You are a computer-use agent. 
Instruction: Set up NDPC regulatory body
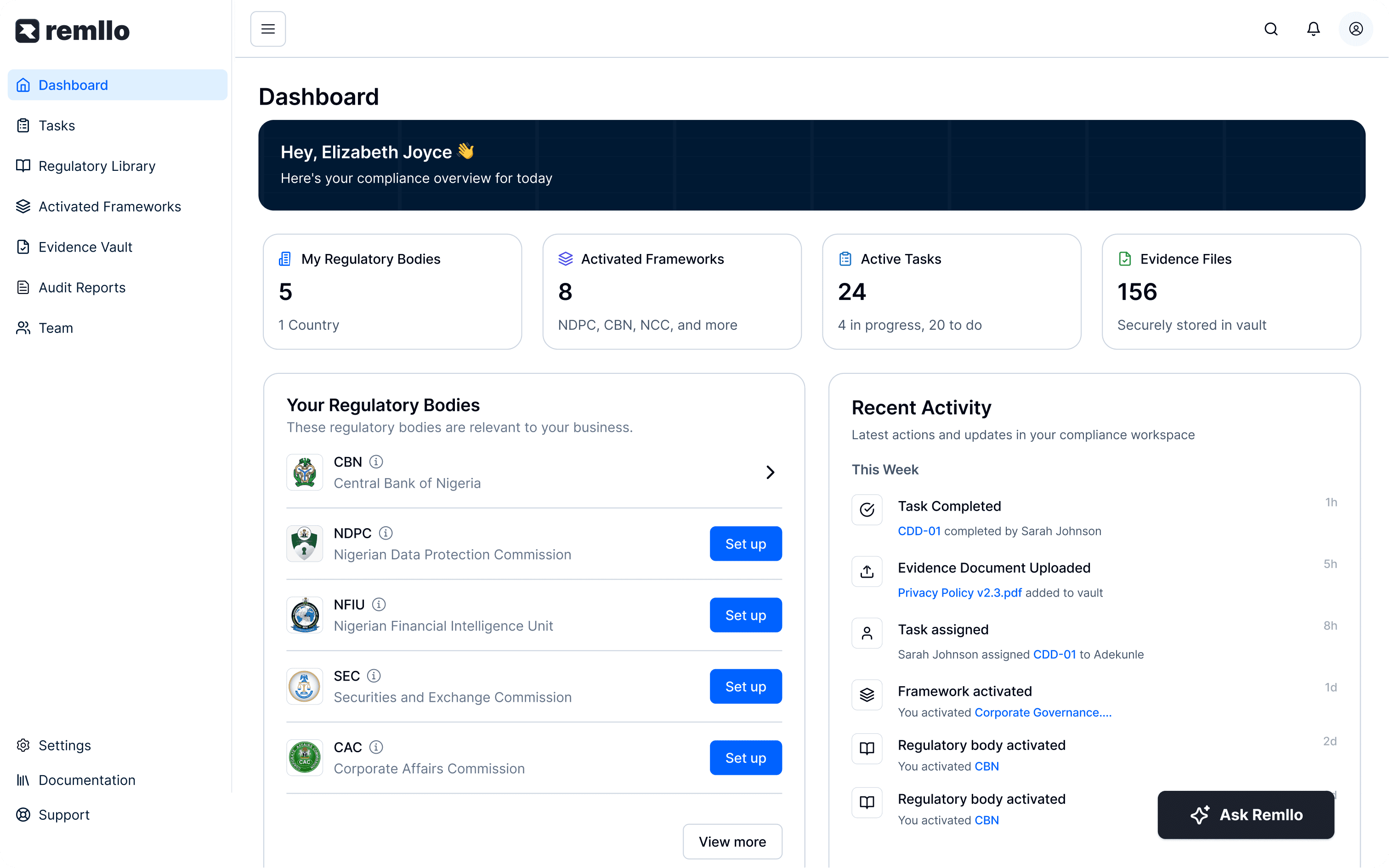(x=745, y=544)
